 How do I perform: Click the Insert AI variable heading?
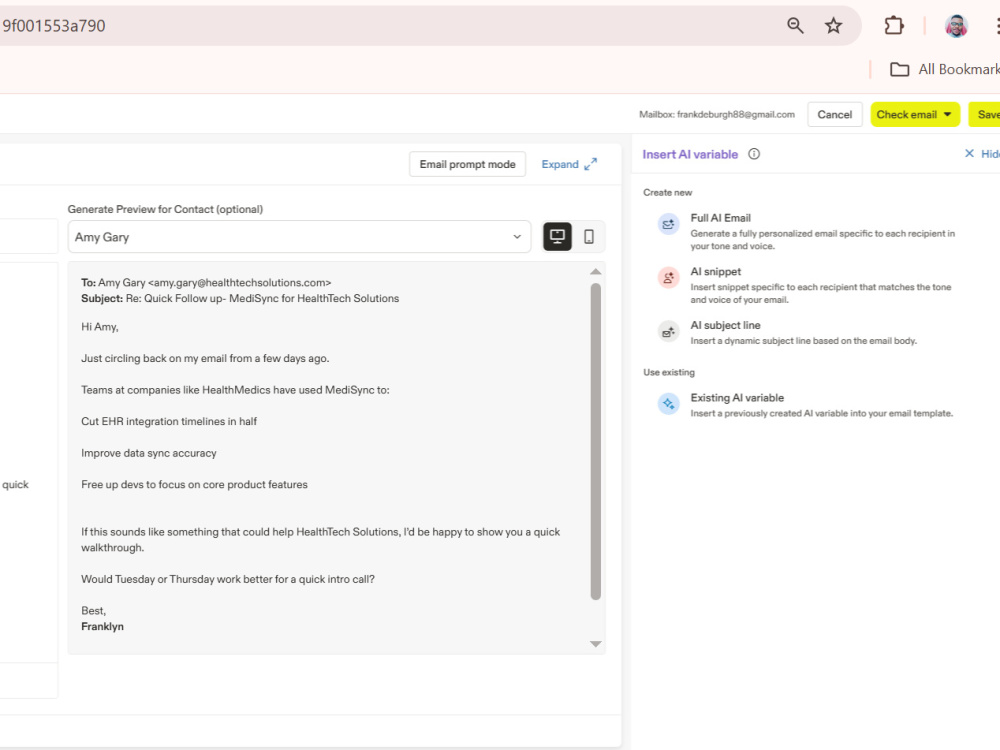690,154
